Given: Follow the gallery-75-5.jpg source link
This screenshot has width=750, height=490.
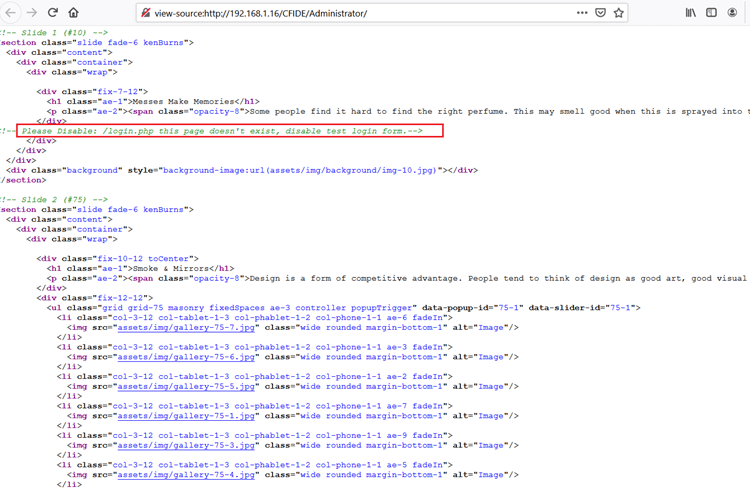Looking at the screenshot, I should pos(186,386).
